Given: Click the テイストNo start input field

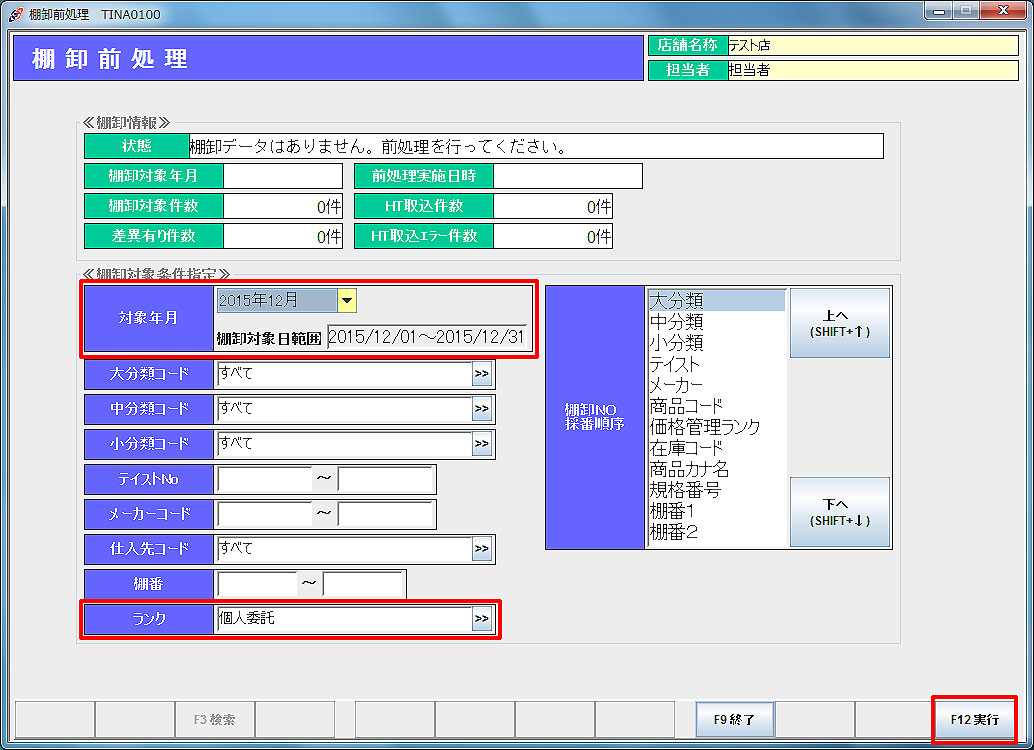Looking at the screenshot, I should click(264, 479).
